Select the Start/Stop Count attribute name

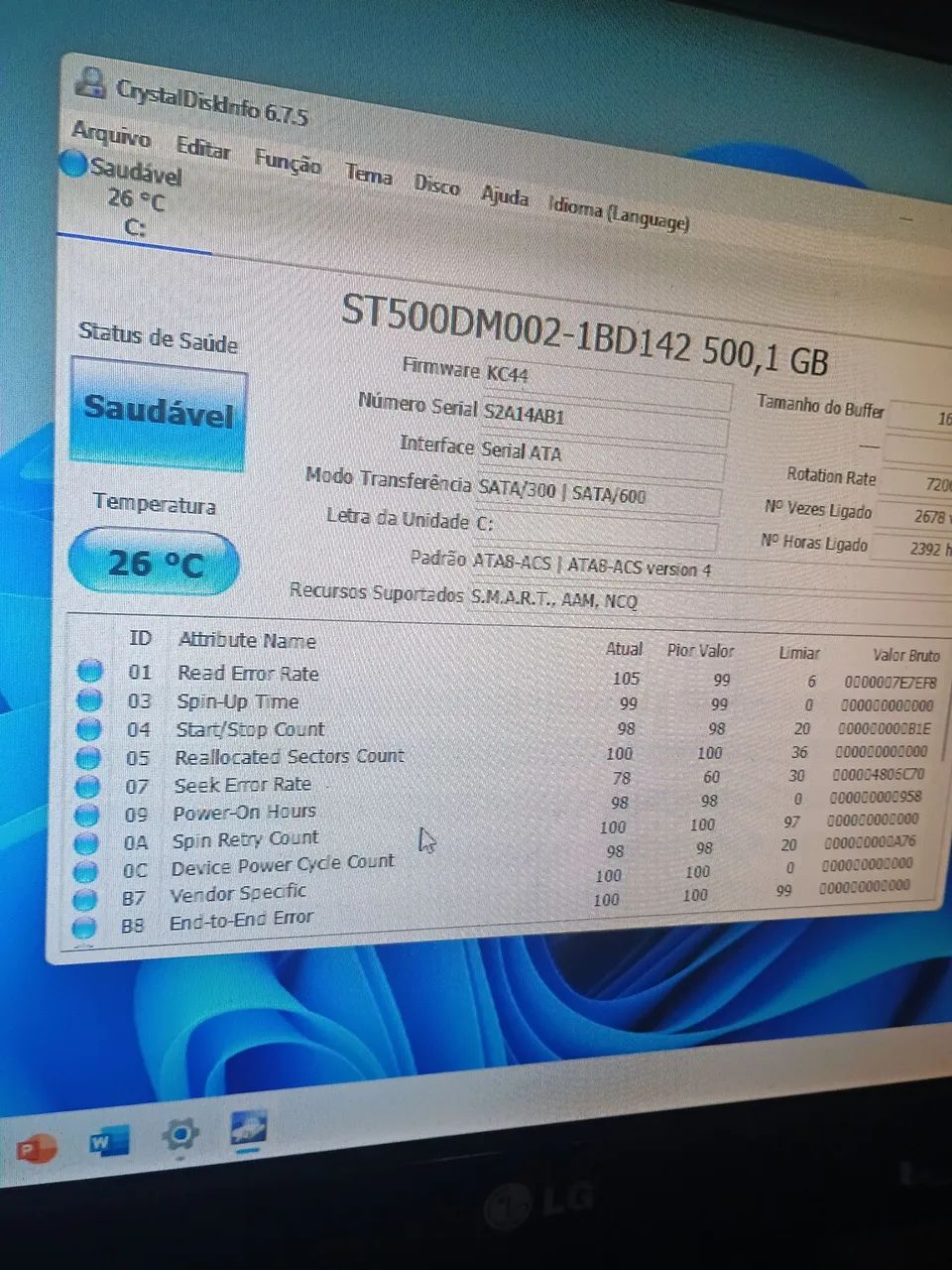pos(250,729)
